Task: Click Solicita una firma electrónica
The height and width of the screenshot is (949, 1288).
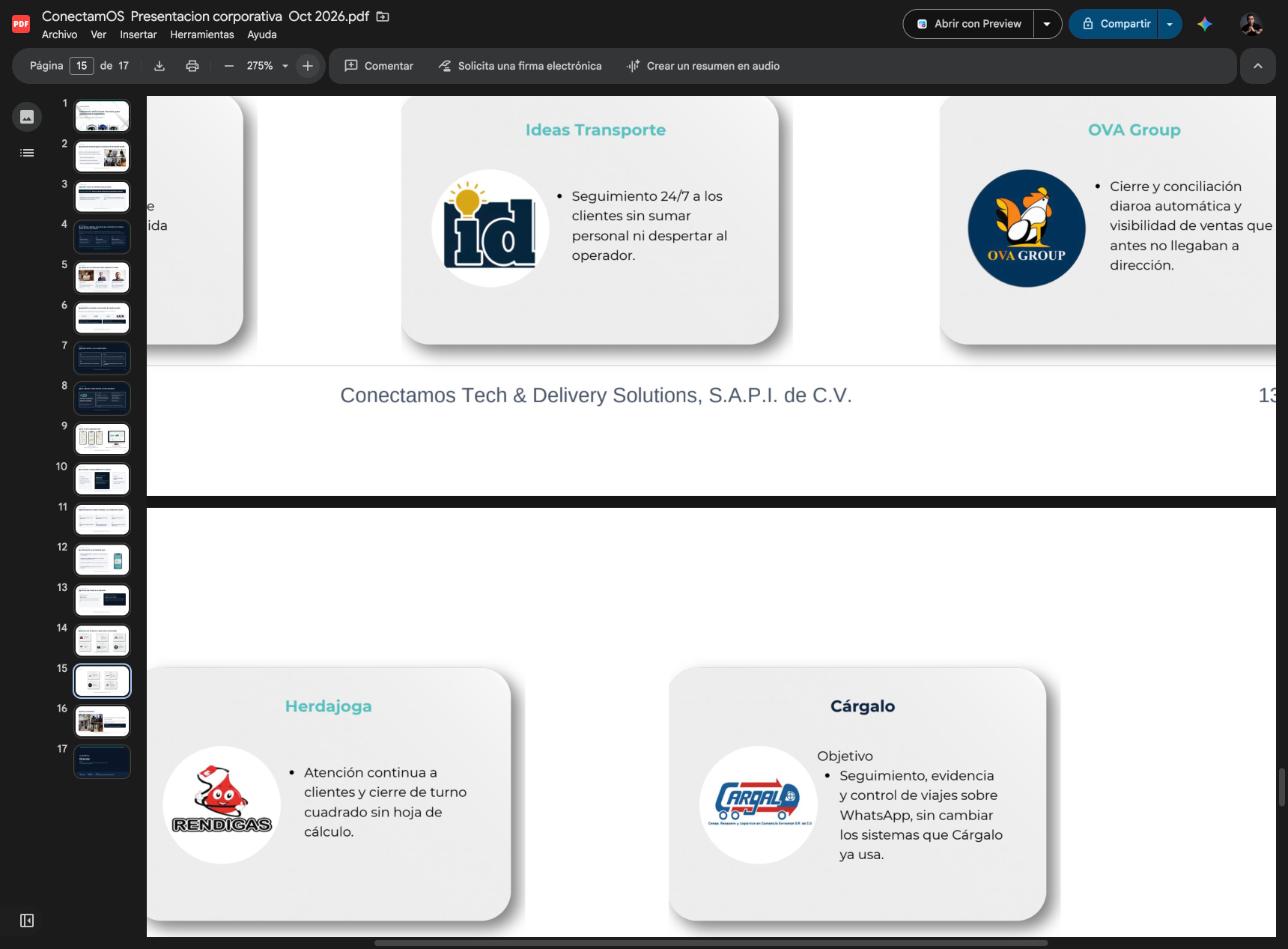Action: 520,66
